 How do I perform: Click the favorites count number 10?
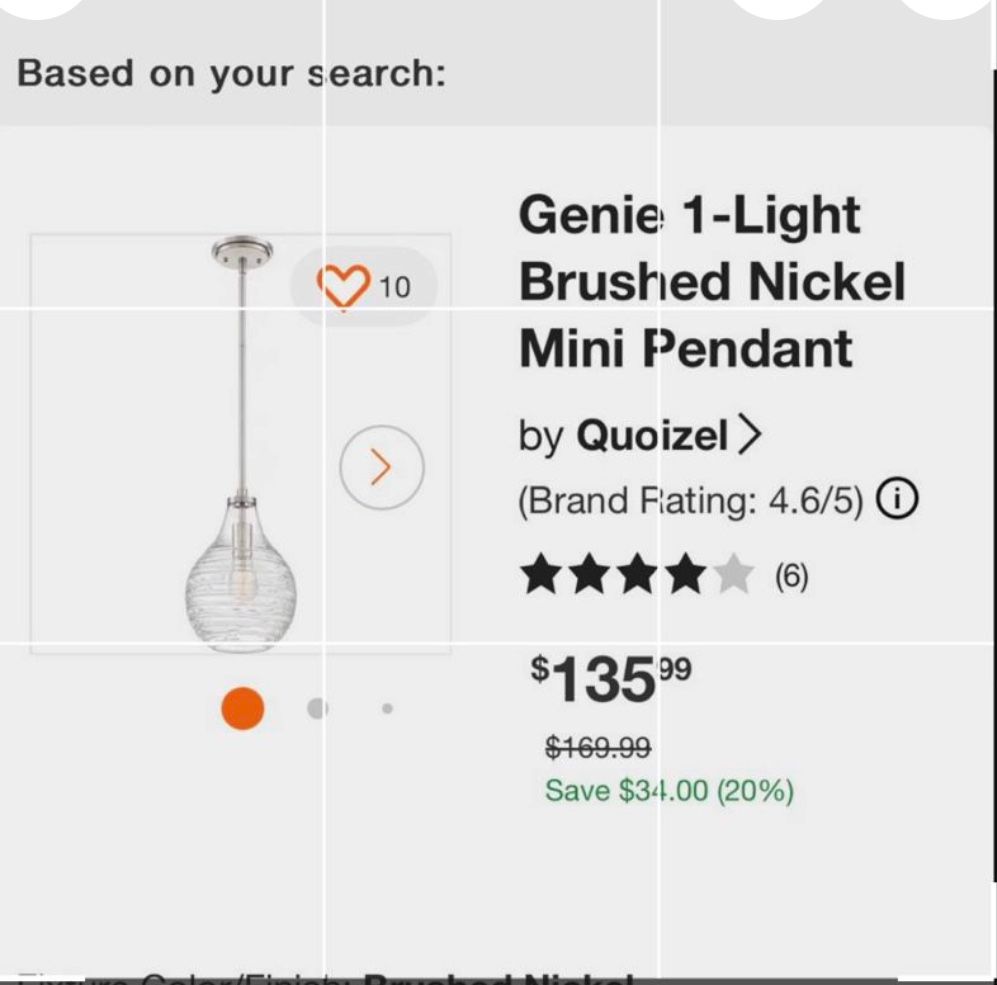[394, 285]
